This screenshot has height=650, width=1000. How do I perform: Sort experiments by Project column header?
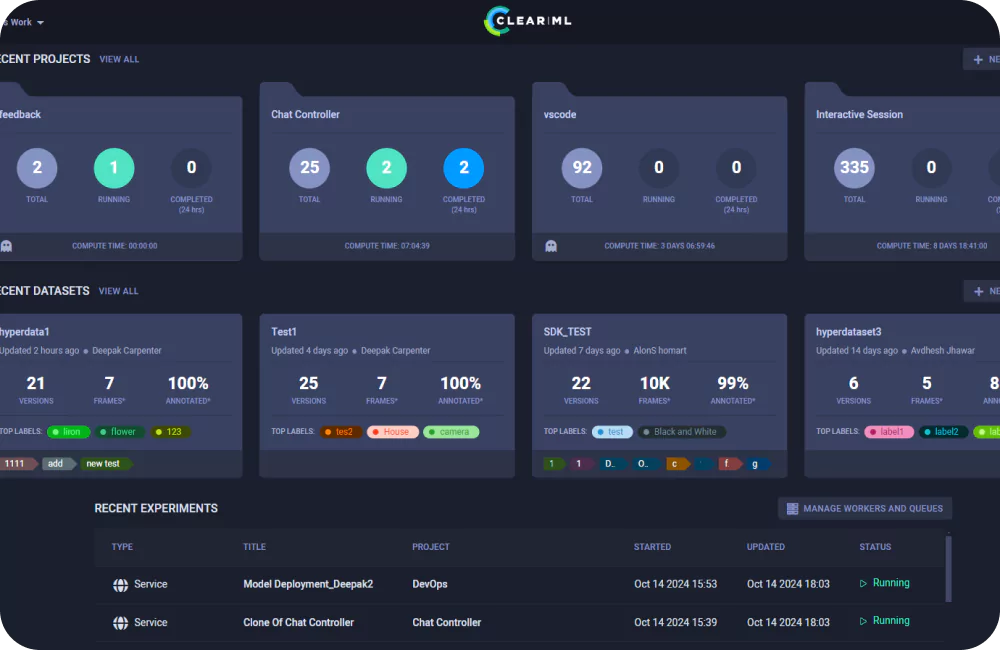tap(430, 547)
